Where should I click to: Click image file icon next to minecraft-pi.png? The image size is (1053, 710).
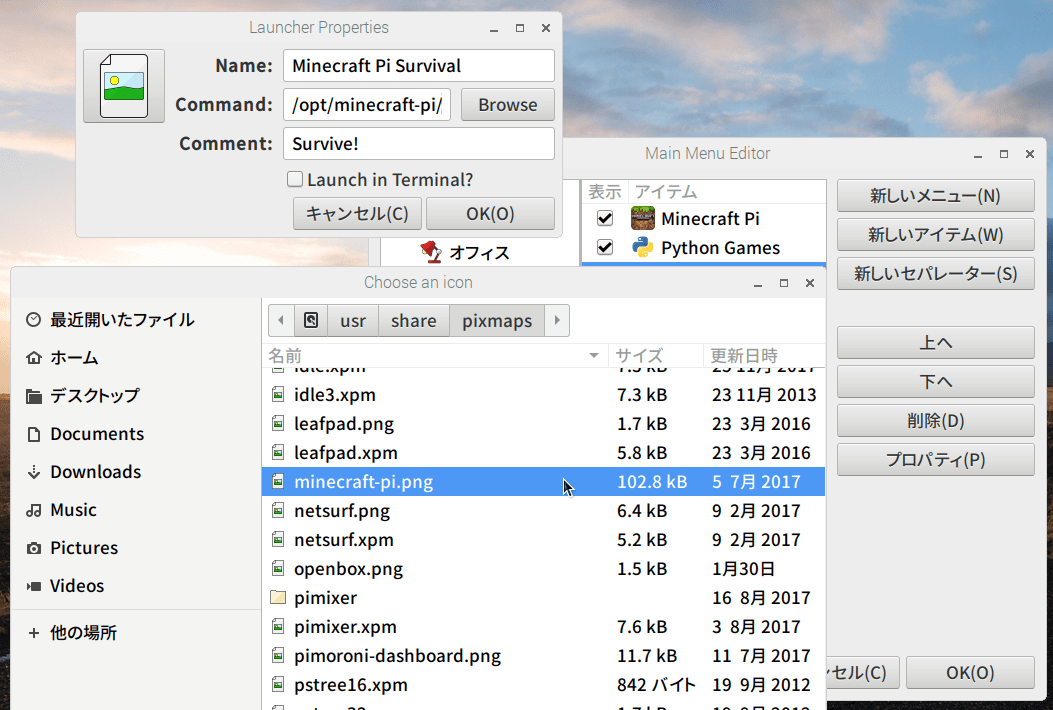(278, 481)
